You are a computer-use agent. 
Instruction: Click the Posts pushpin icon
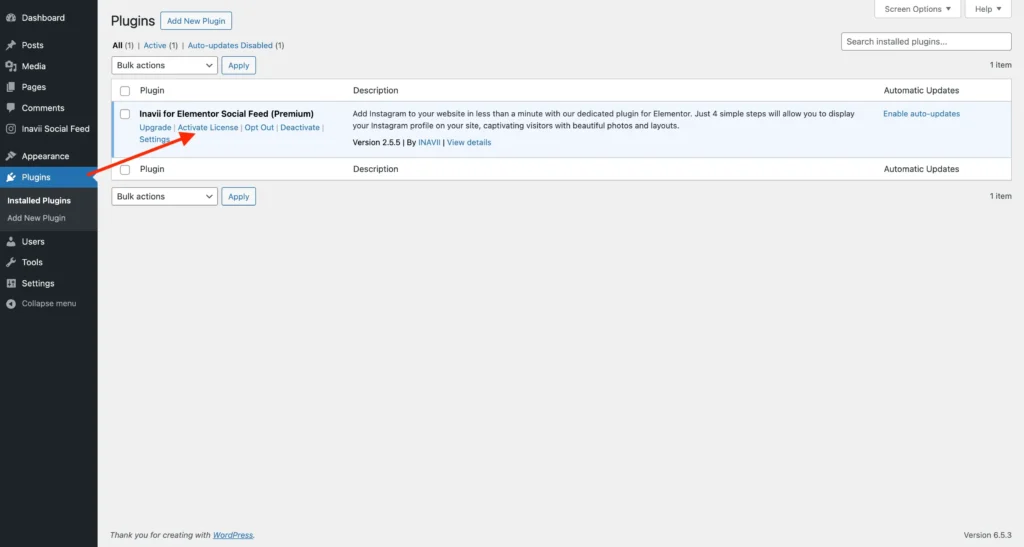pyautogui.click(x=11, y=45)
